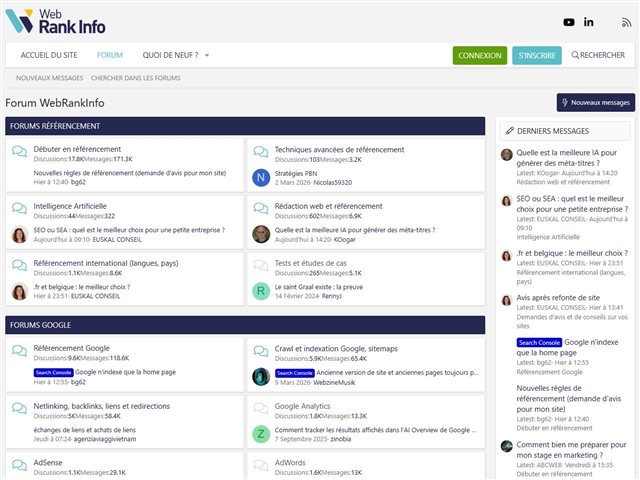Viewport: 640px width, 480px height.
Task: Open Tests et études de cas forum
Action: coord(311,263)
